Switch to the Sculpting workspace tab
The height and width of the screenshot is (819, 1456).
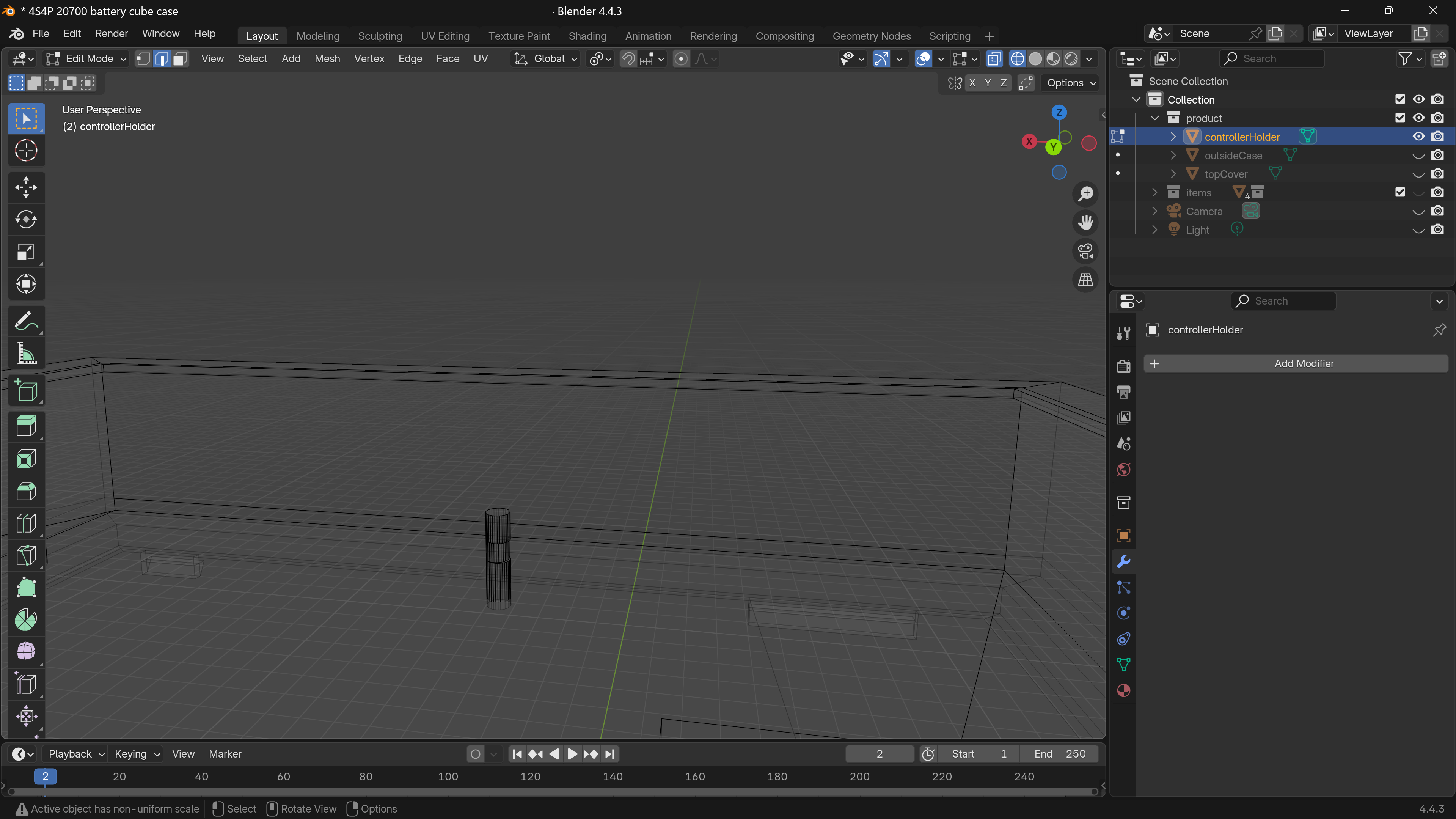pyautogui.click(x=380, y=36)
